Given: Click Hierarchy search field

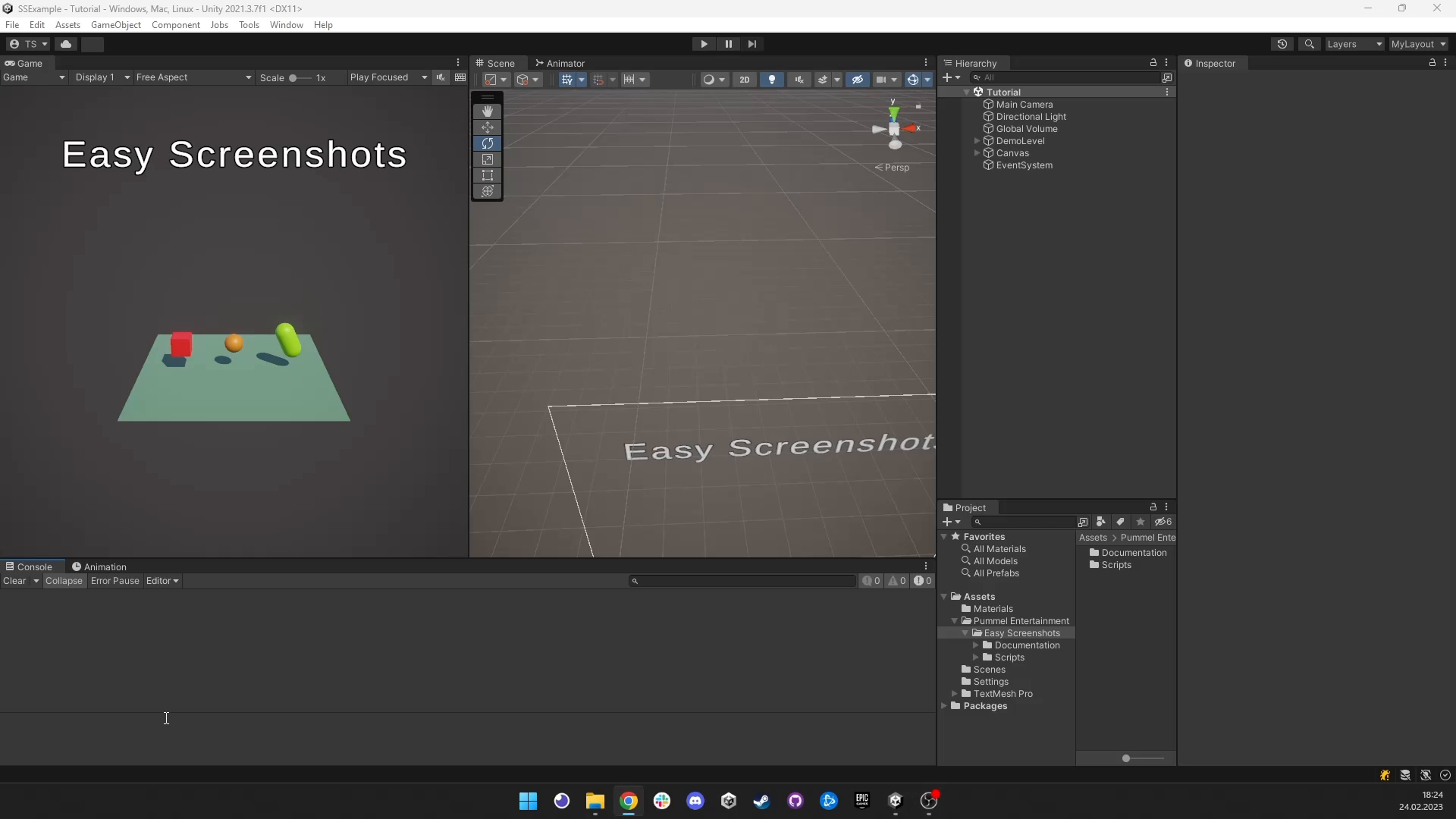Looking at the screenshot, I should pyautogui.click(x=1064, y=77).
